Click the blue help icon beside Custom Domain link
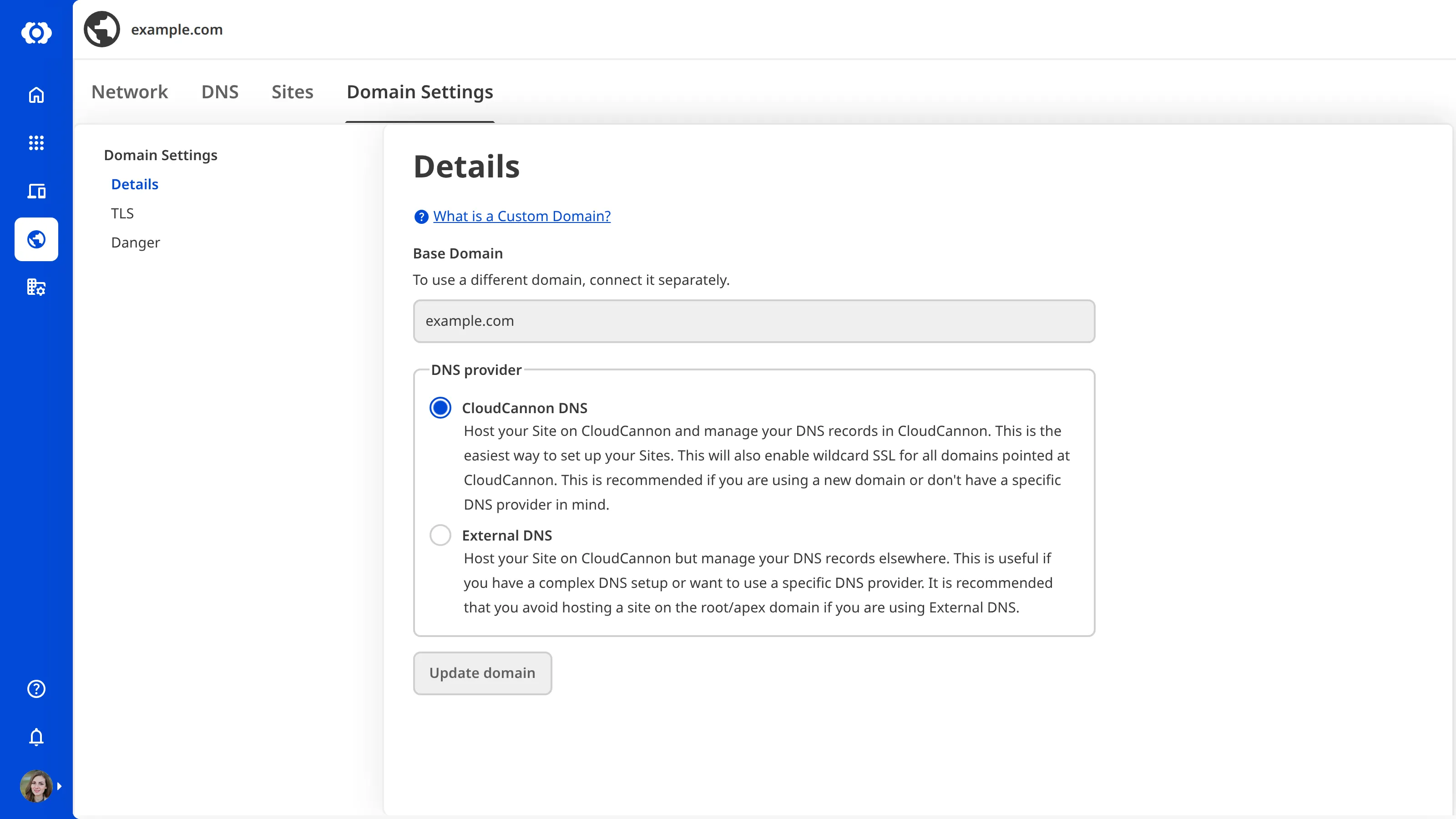The width and height of the screenshot is (1456, 819). tap(421, 217)
